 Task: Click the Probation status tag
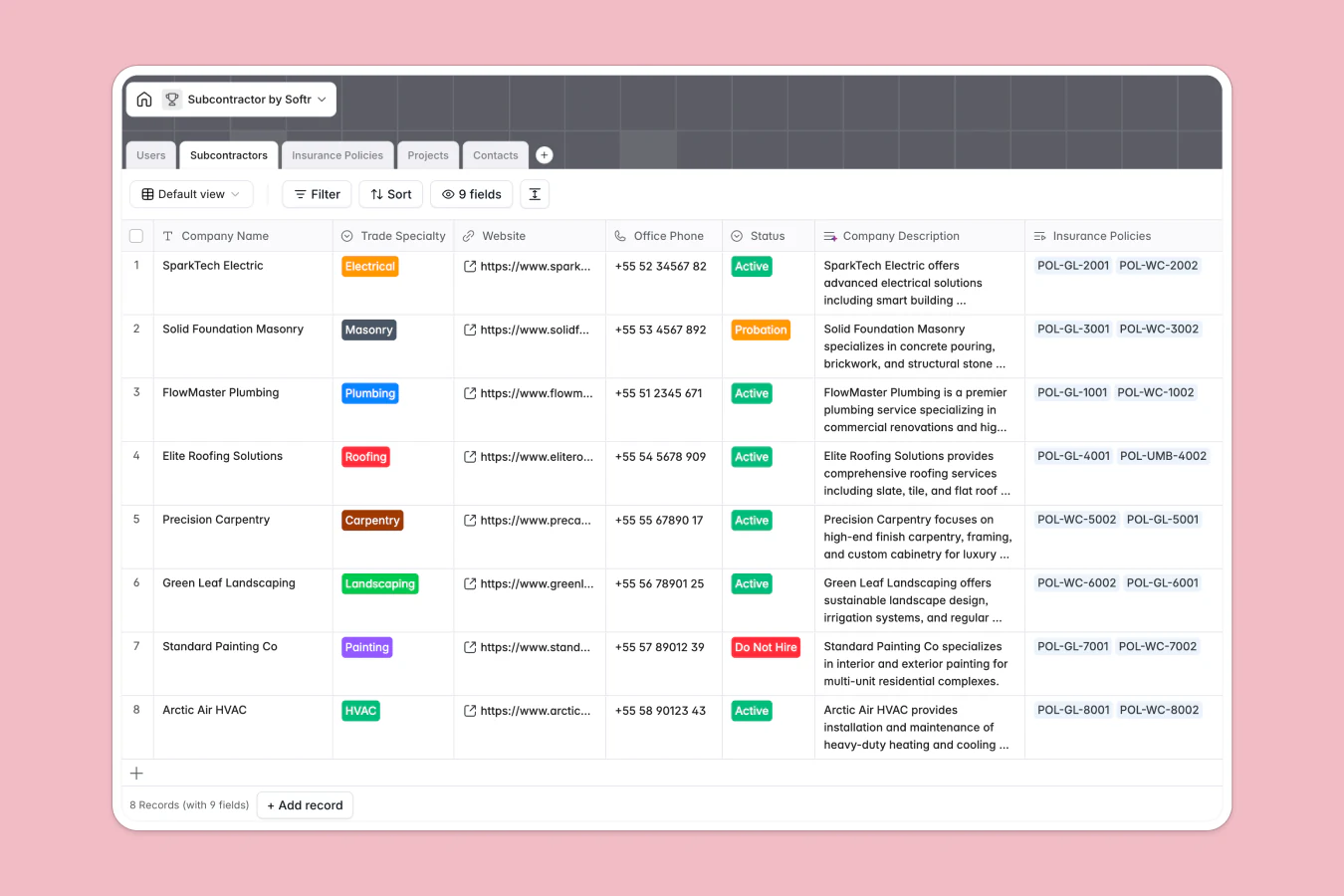tap(761, 330)
